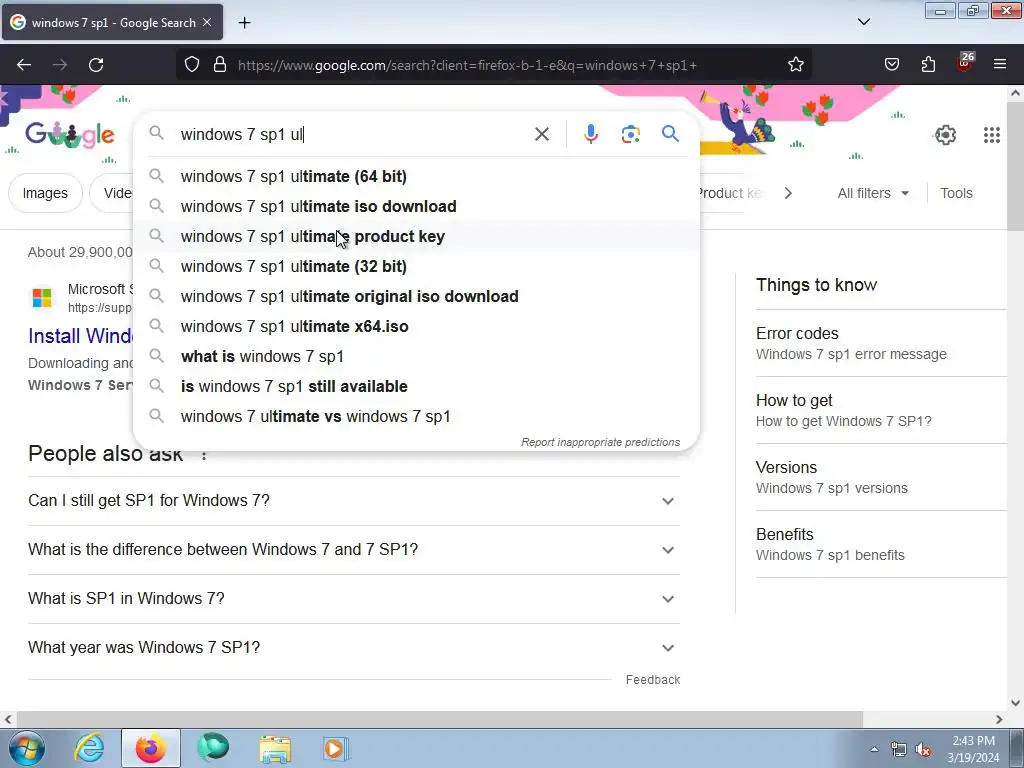Open the Windows Start menu
This screenshot has height=768, width=1024.
[26, 748]
